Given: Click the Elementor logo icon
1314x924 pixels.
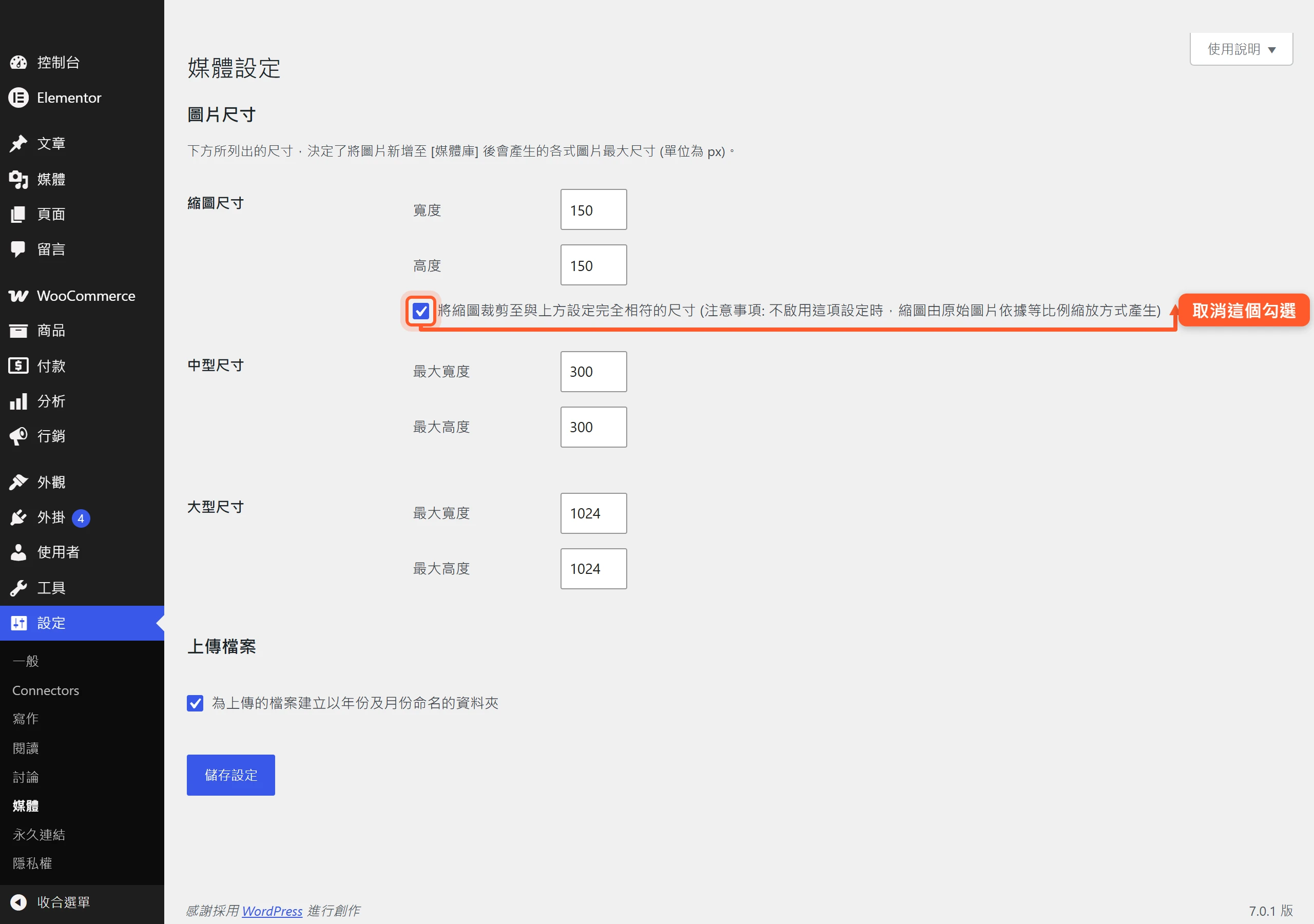Looking at the screenshot, I should pos(18,98).
